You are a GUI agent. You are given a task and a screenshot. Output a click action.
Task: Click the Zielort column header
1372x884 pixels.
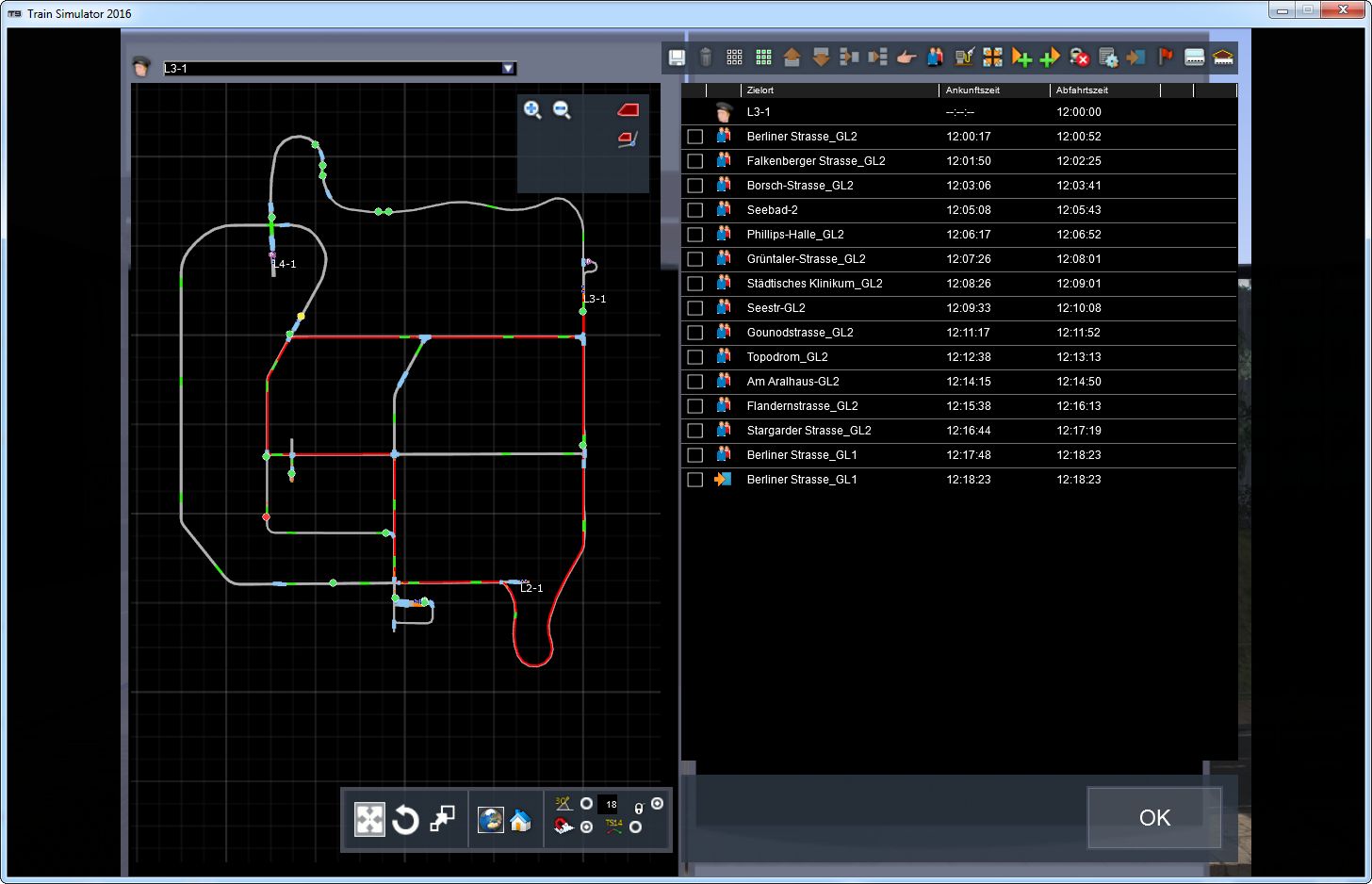[x=760, y=90]
